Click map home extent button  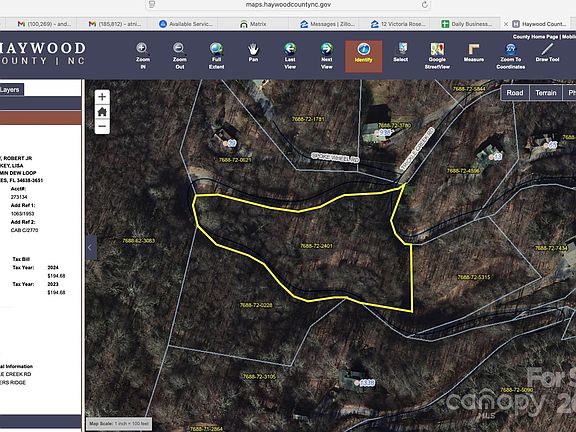click(102, 112)
